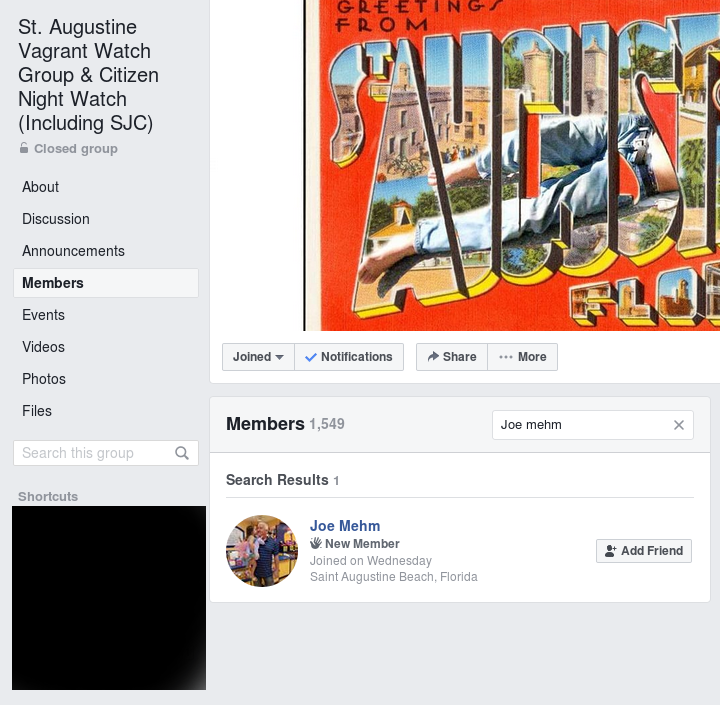Click the Add Friend button

(644, 551)
